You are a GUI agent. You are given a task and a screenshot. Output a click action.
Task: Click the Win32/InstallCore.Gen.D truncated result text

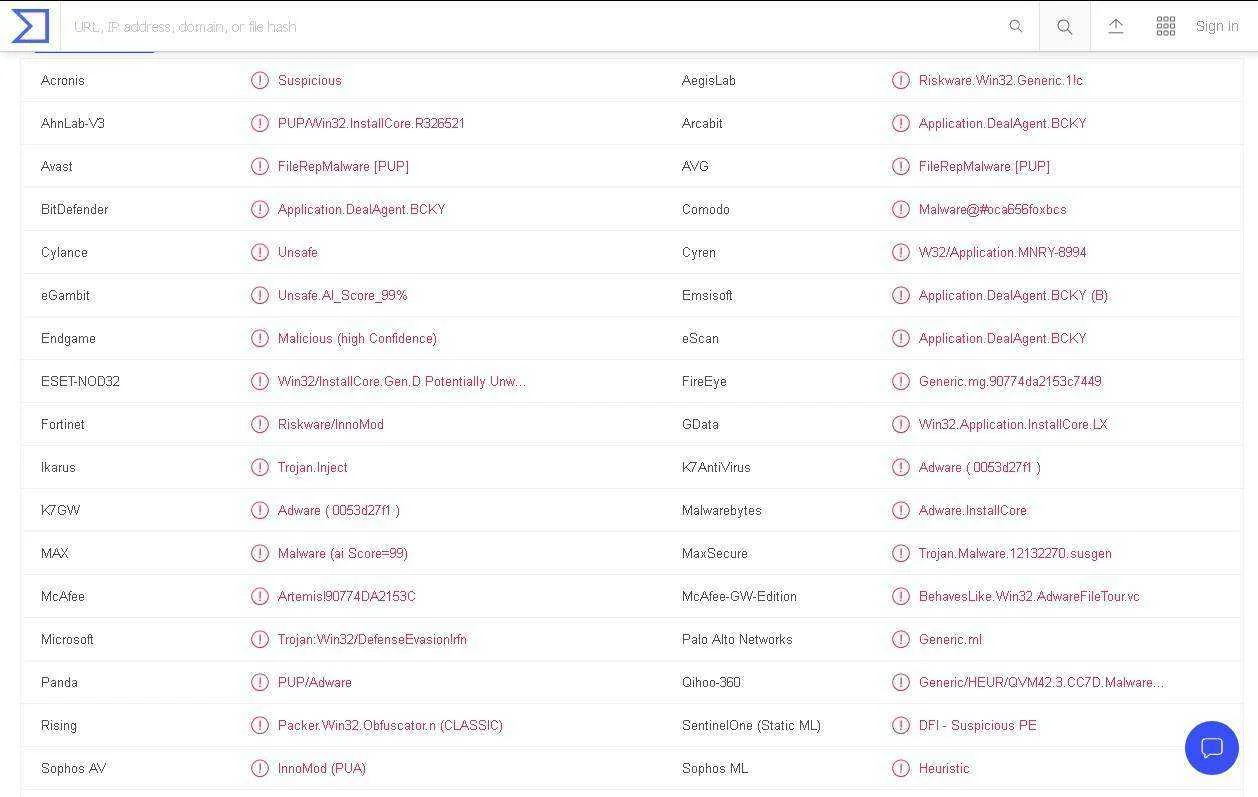tap(402, 381)
